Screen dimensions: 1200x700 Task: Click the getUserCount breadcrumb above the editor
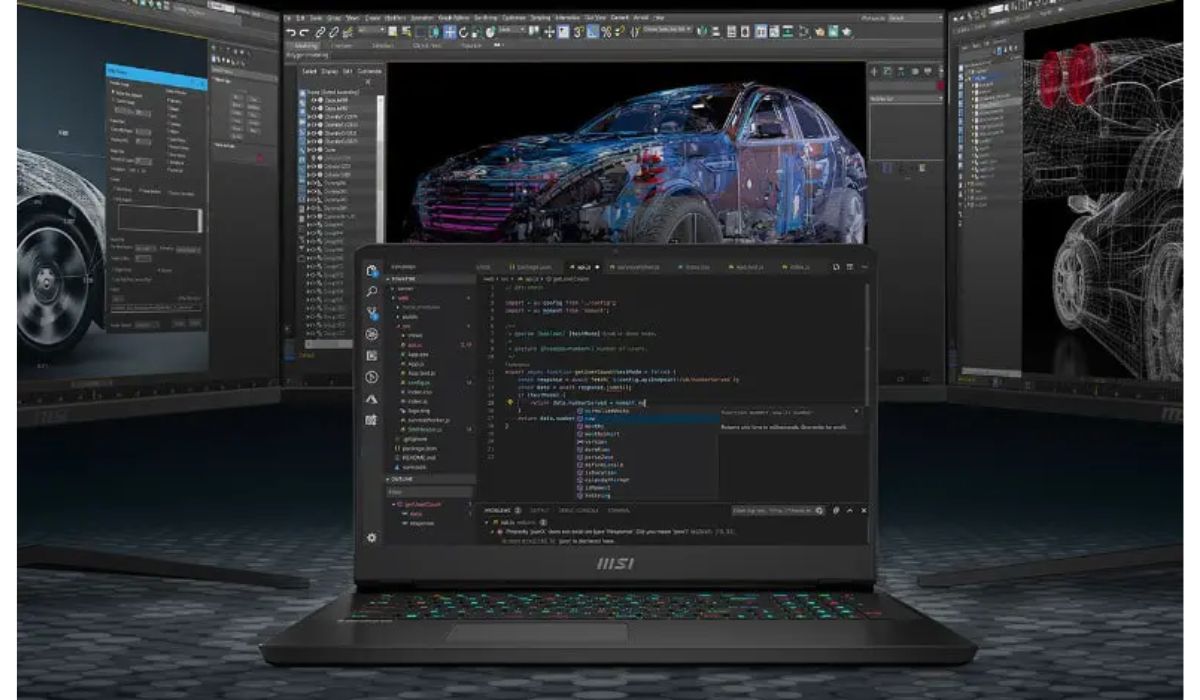tap(567, 279)
